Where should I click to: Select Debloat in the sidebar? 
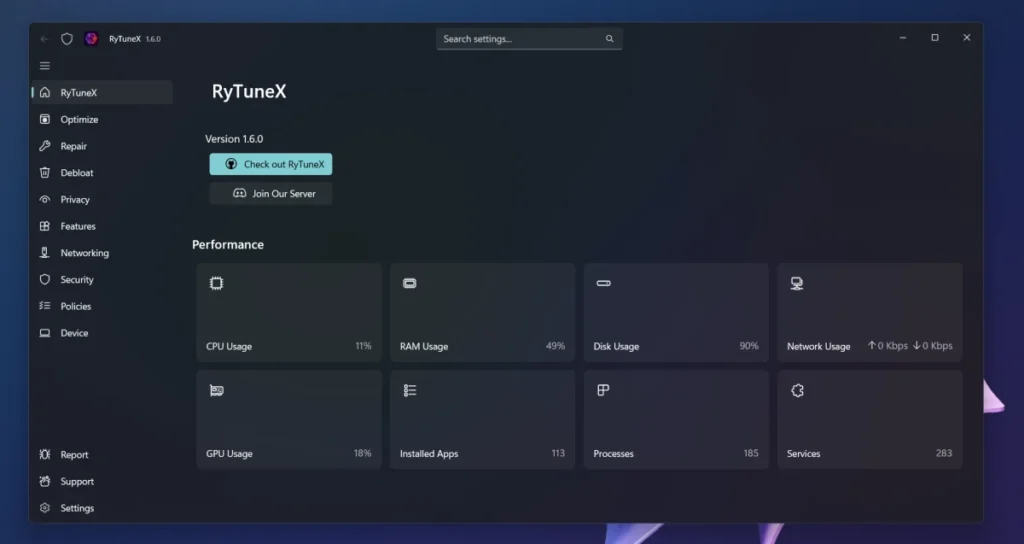(x=103, y=173)
